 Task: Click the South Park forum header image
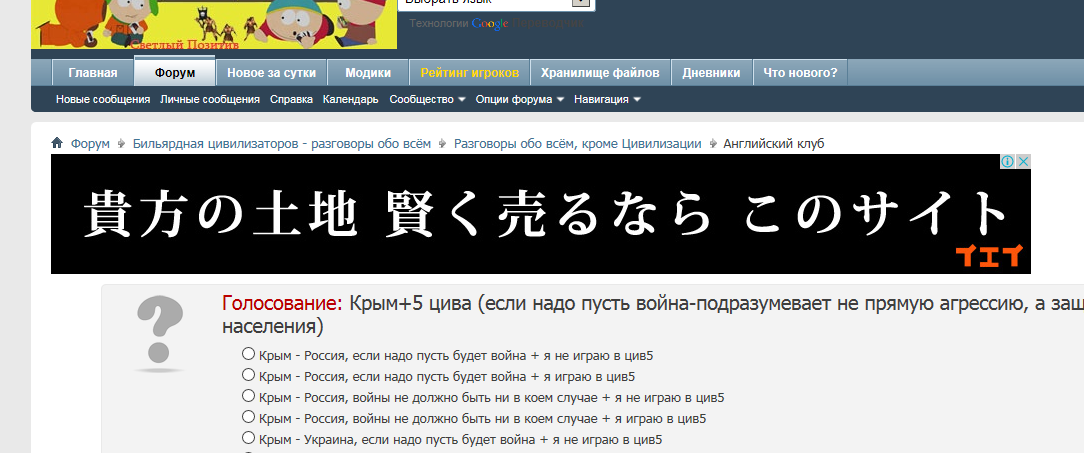(x=214, y=24)
